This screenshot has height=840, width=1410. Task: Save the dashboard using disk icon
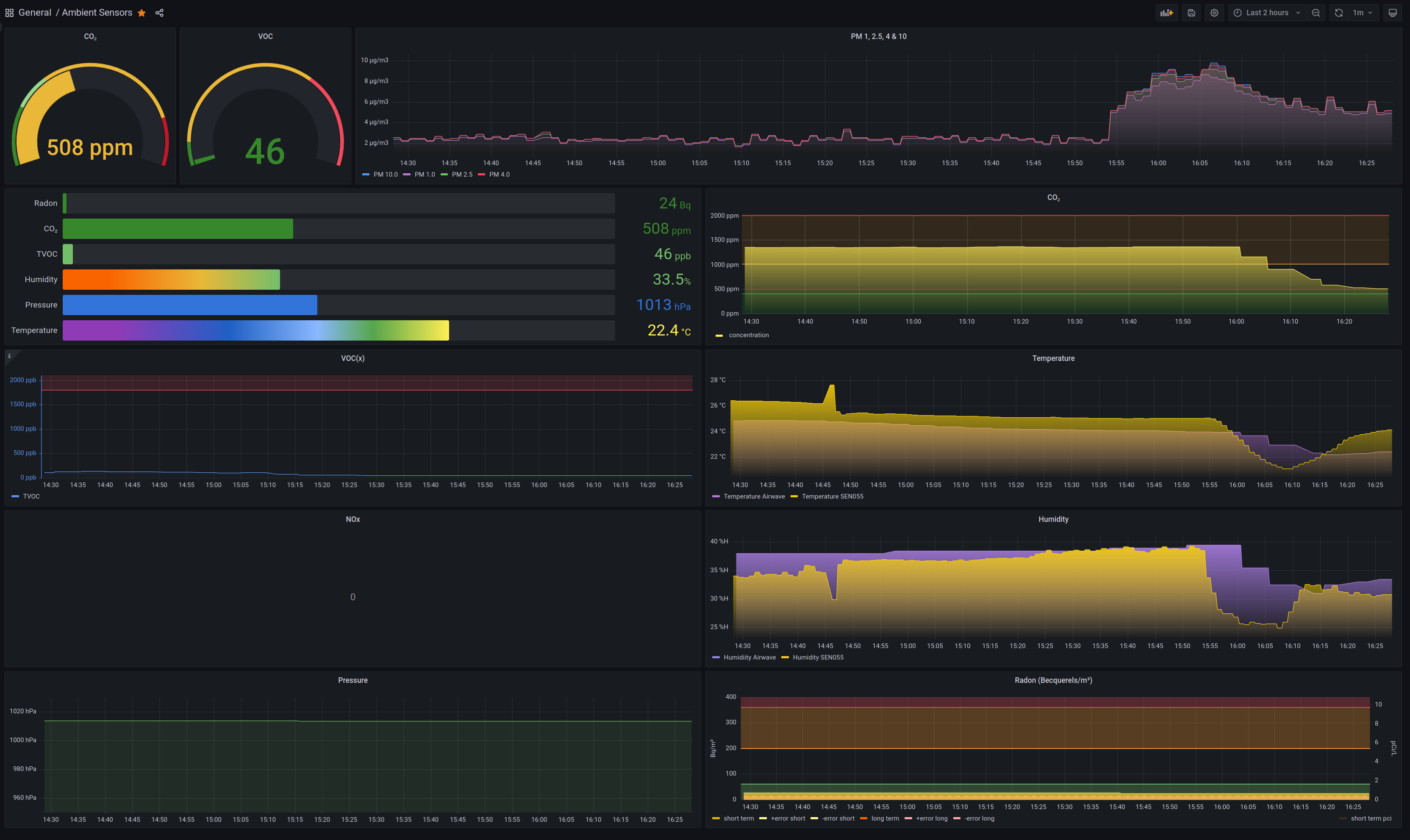click(1191, 12)
